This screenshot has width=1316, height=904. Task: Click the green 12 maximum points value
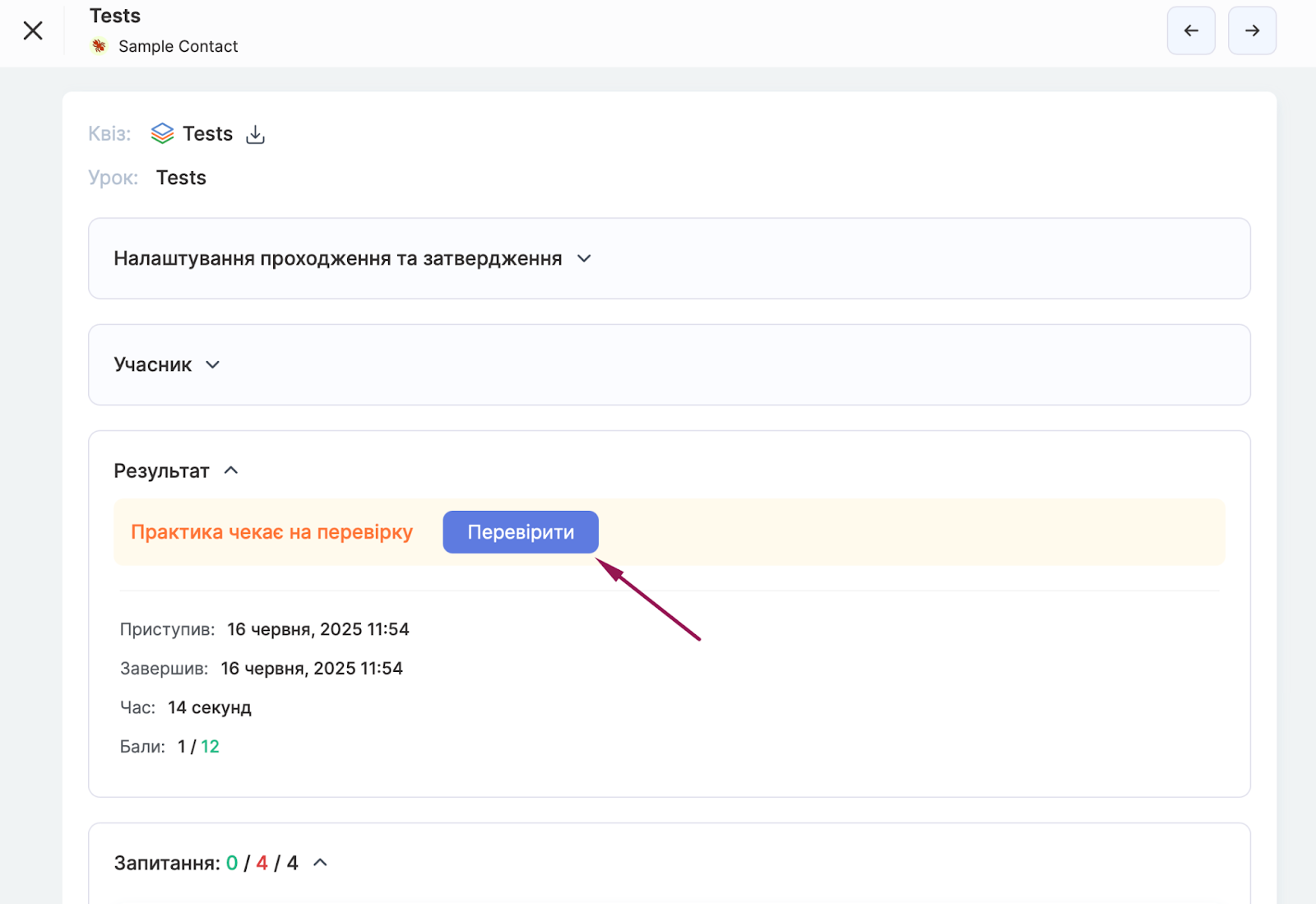pyautogui.click(x=210, y=746)
